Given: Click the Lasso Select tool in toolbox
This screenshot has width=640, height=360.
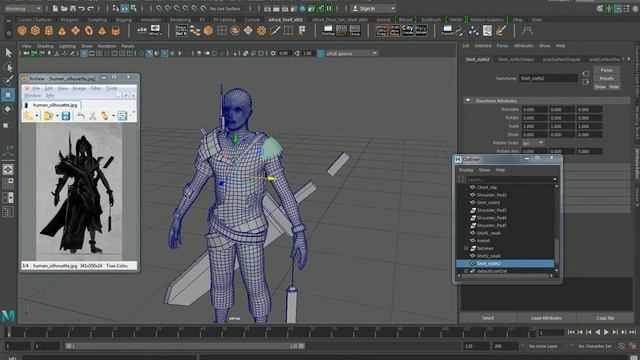Looking at the screenshot, I should [x=8, y=67].
